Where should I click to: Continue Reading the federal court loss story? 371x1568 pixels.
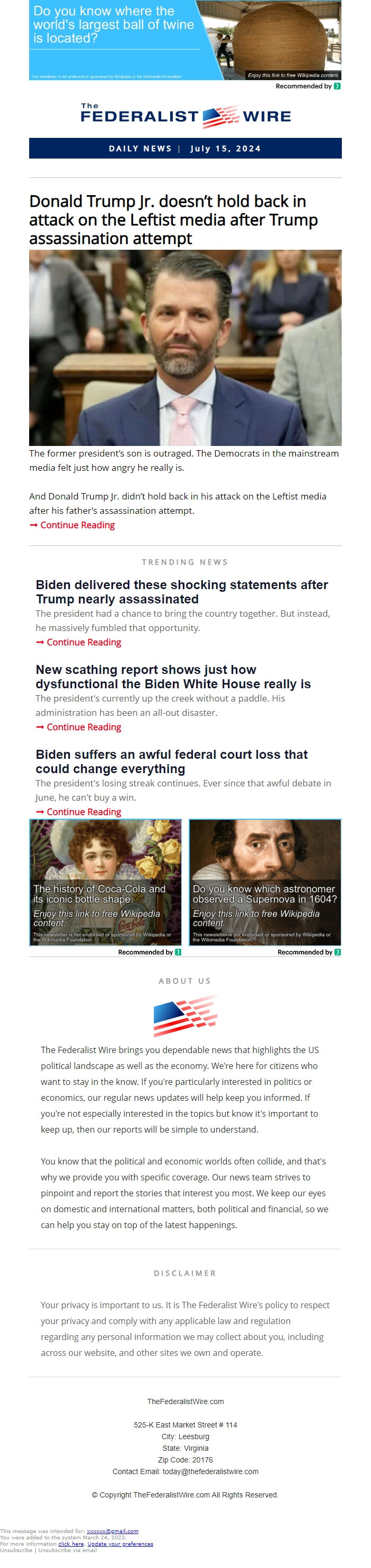pos(78,811)
